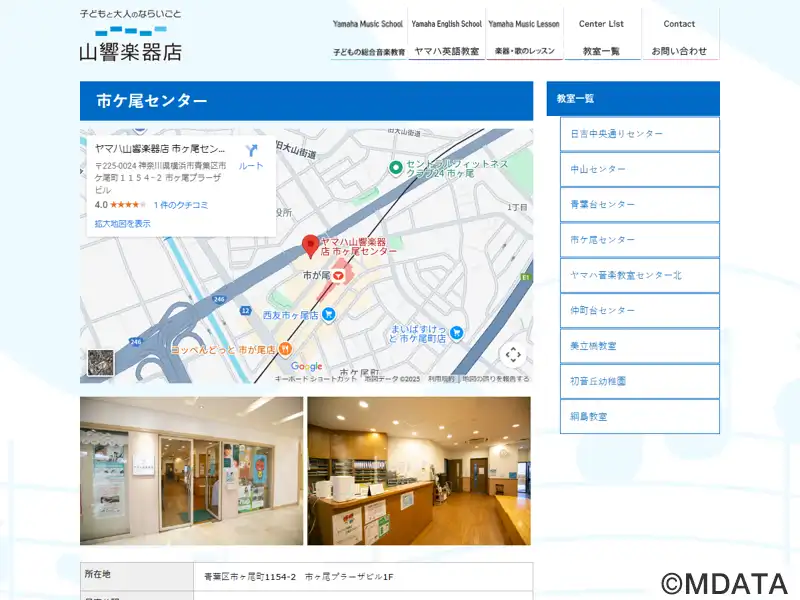800x600 pixels.
Task: Open the Center List menu
Action: pos(601,36)
